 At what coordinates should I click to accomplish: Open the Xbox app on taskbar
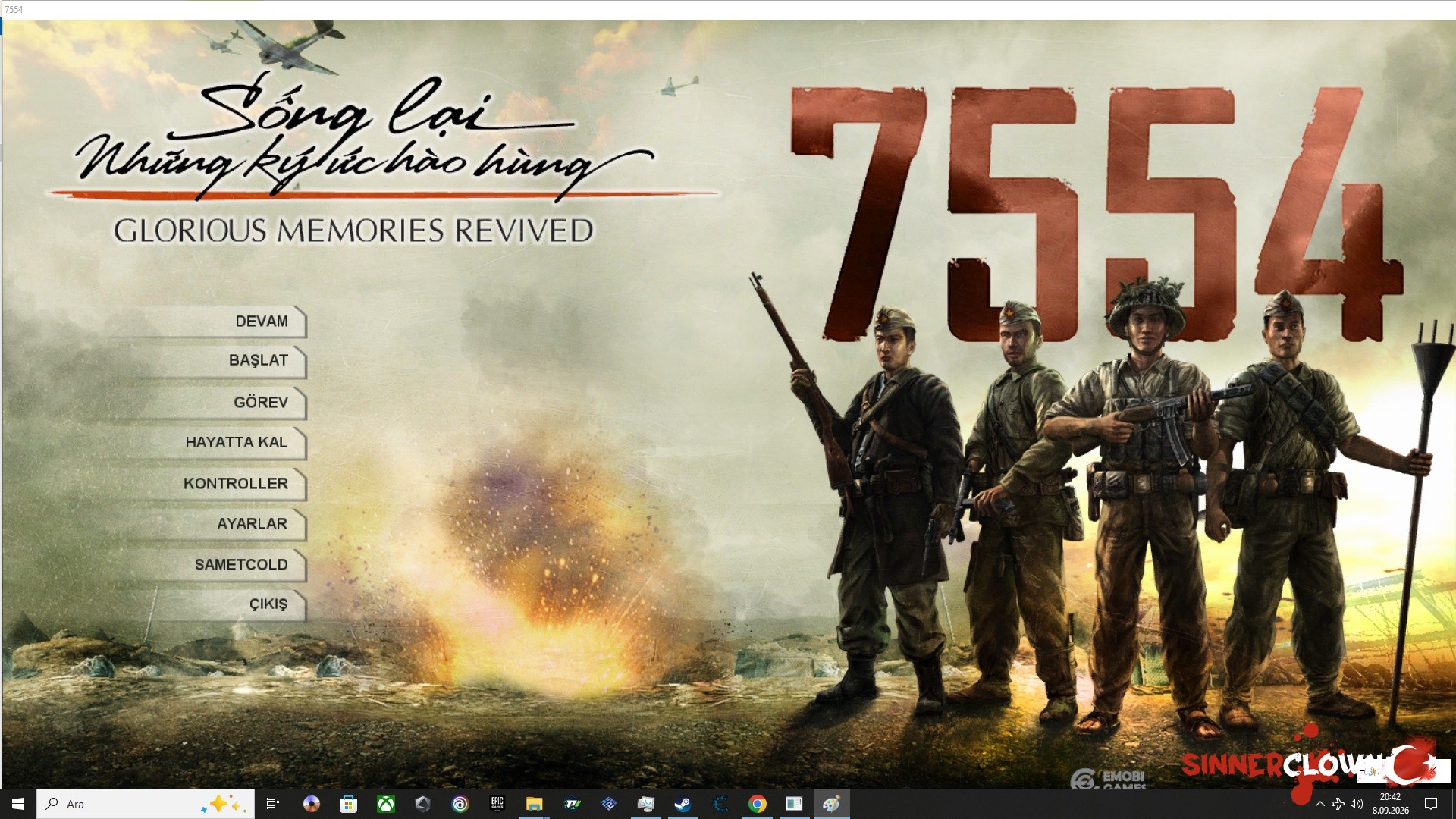385,804
